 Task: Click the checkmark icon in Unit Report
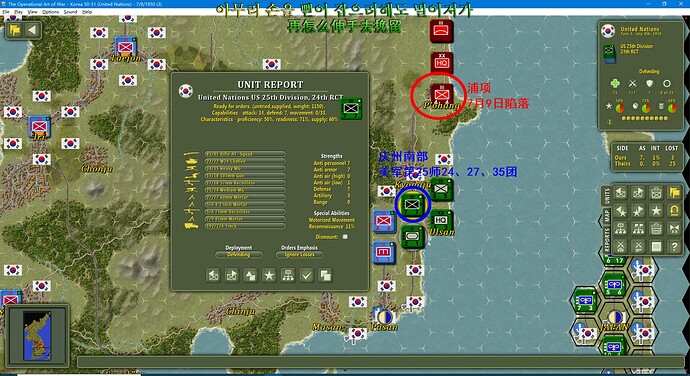click(x=306, y=276)
